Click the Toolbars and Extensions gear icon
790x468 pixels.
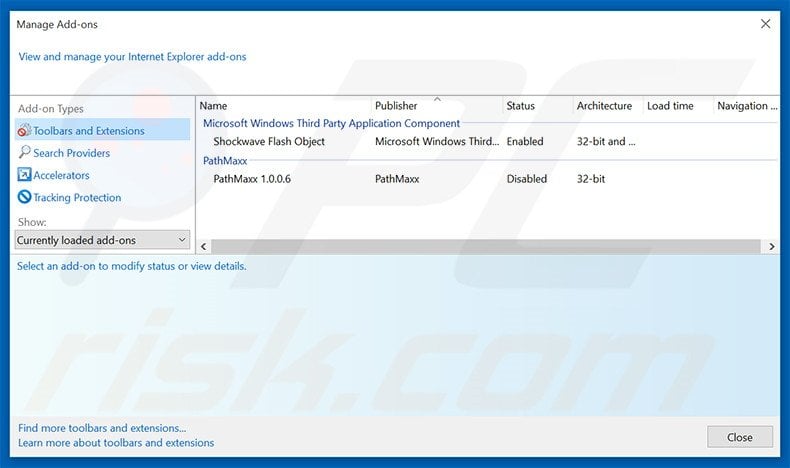(x=24, y=130)
